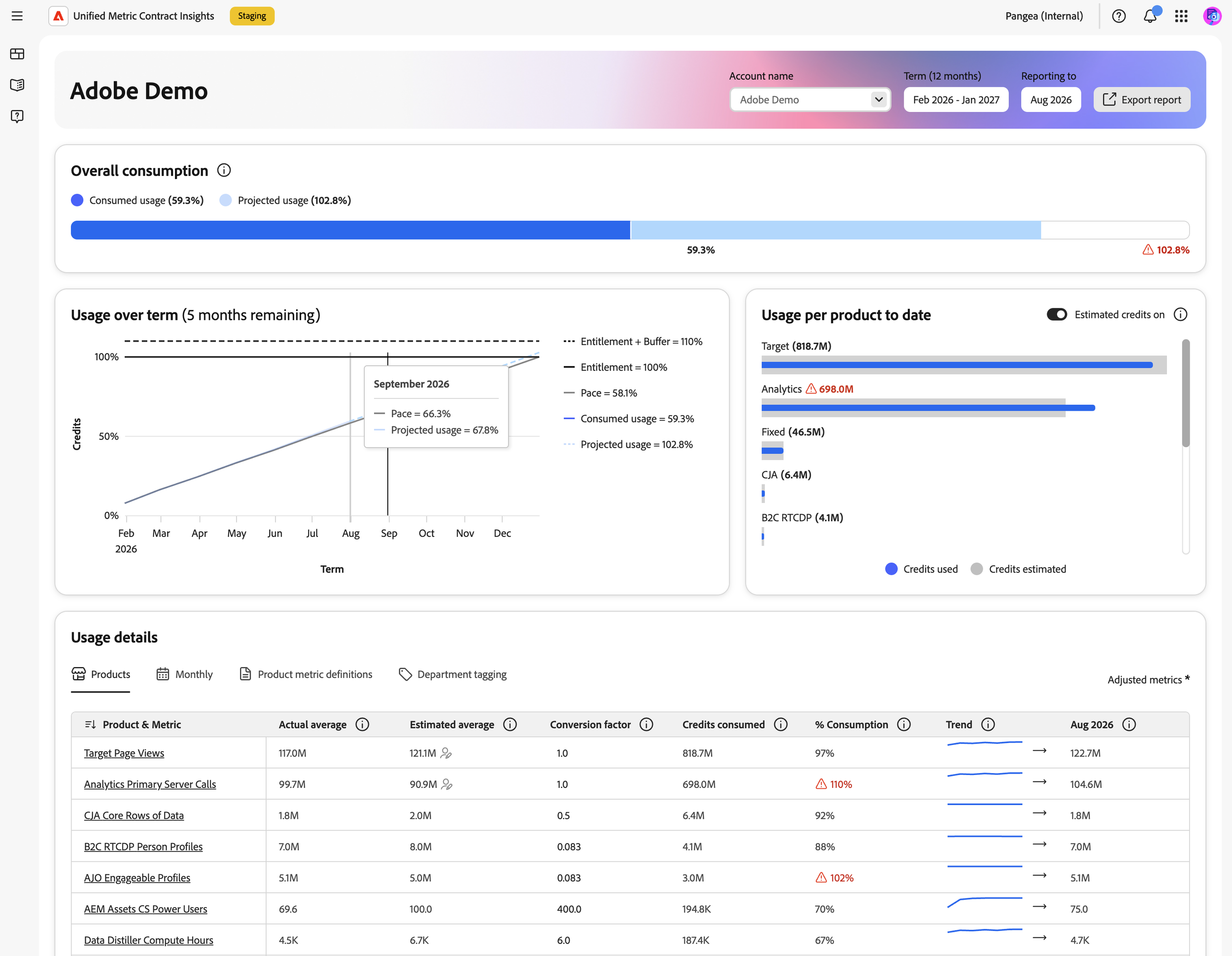Viewport: 1232px width, 956px height.
Task: Click the dashboard layout sidebar icon
Action: 17,54
